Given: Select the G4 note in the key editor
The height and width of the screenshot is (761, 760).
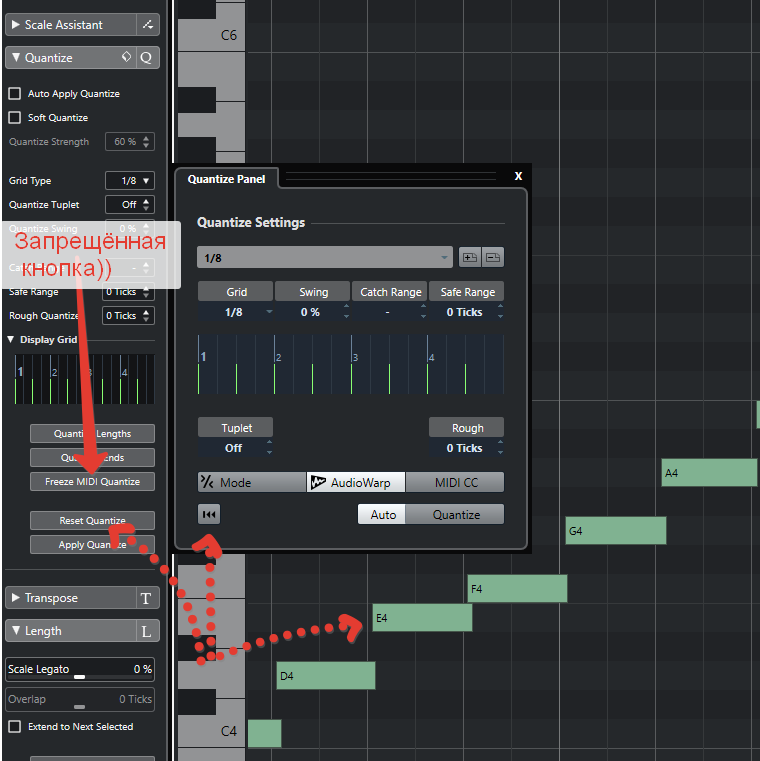Looking at the screenshot, I should point(616,530).
